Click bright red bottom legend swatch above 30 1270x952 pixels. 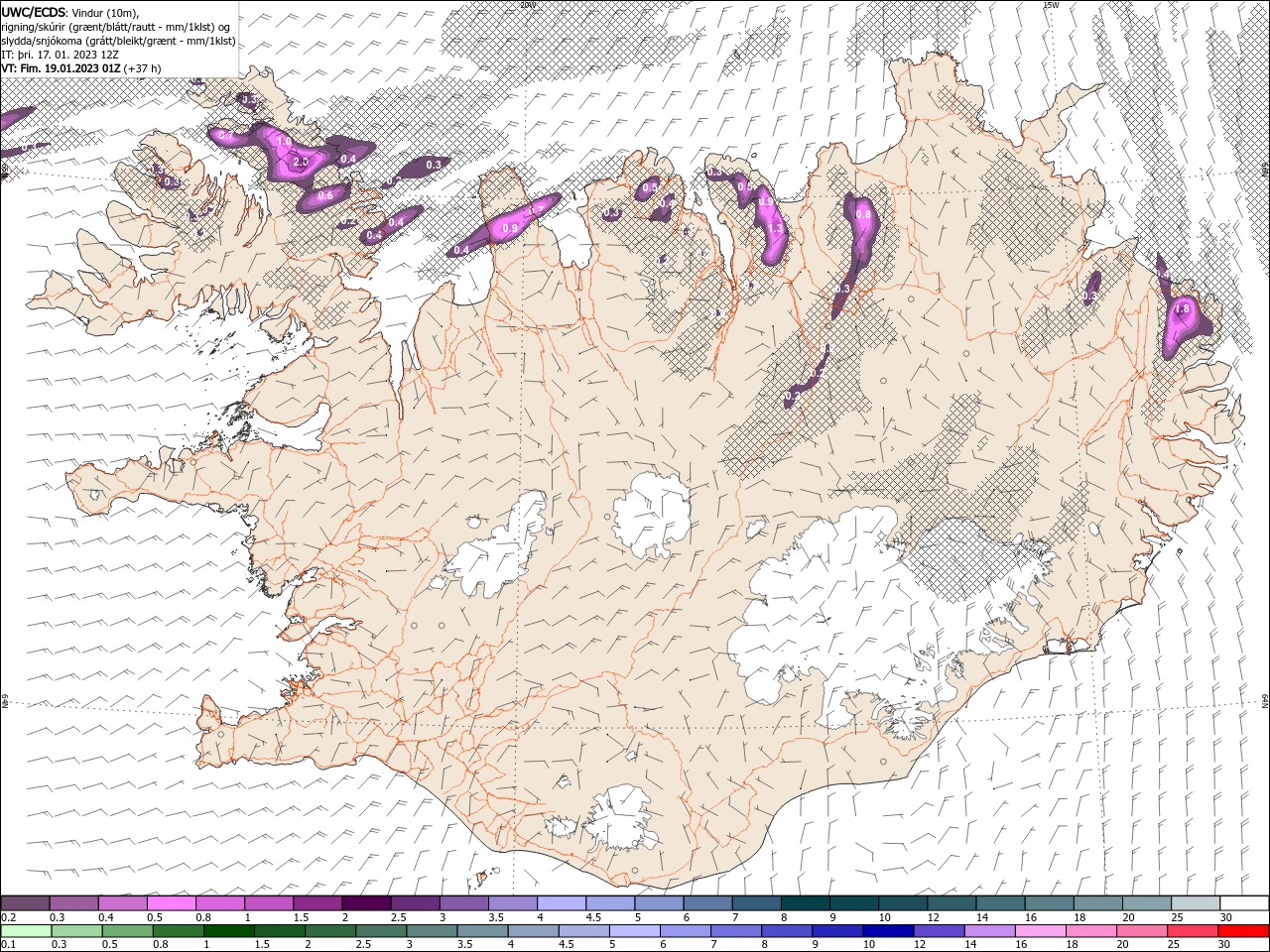(x=1242, y=931)
